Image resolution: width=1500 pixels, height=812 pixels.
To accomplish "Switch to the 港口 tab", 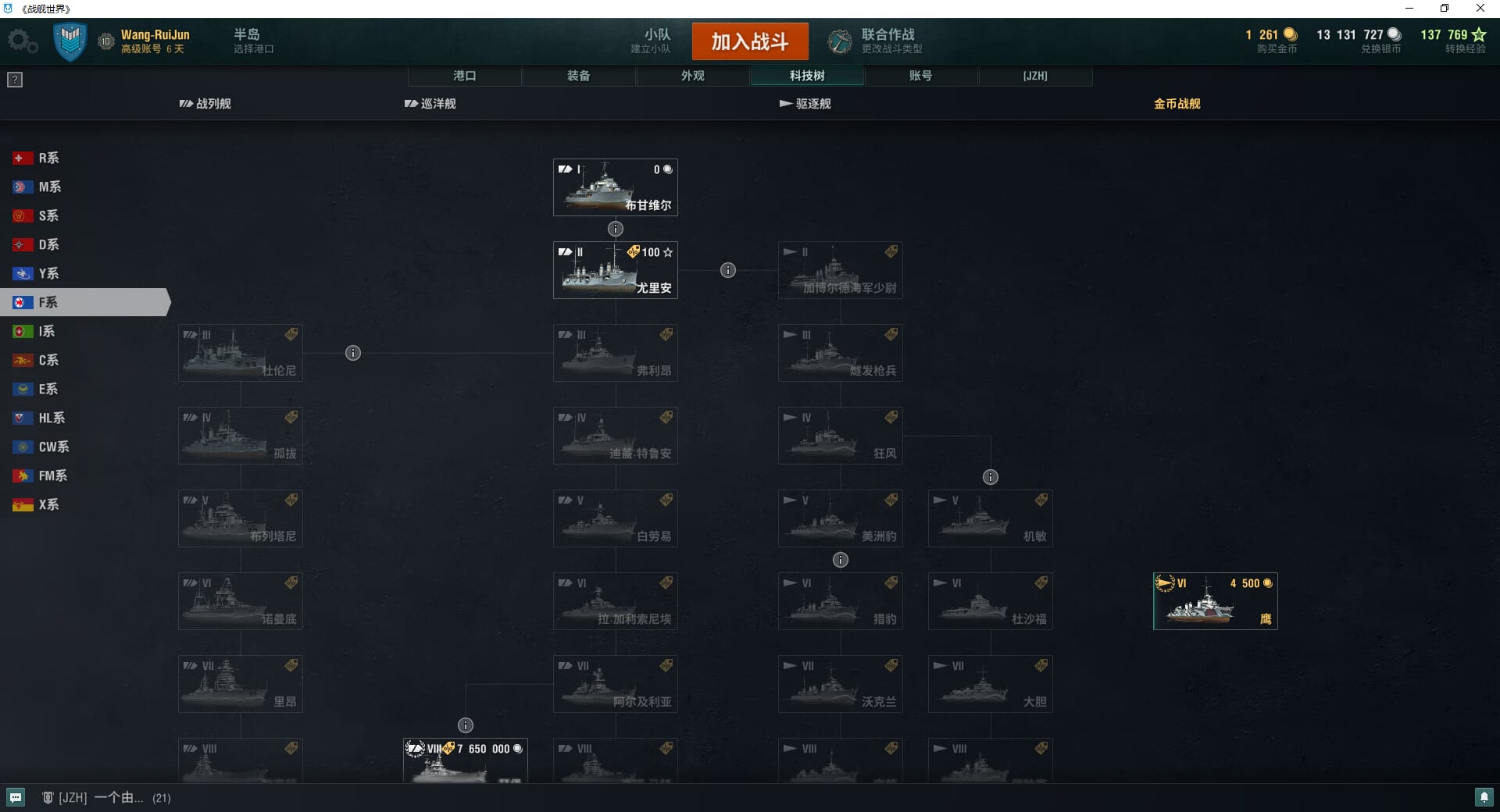I will pos(465,76).
